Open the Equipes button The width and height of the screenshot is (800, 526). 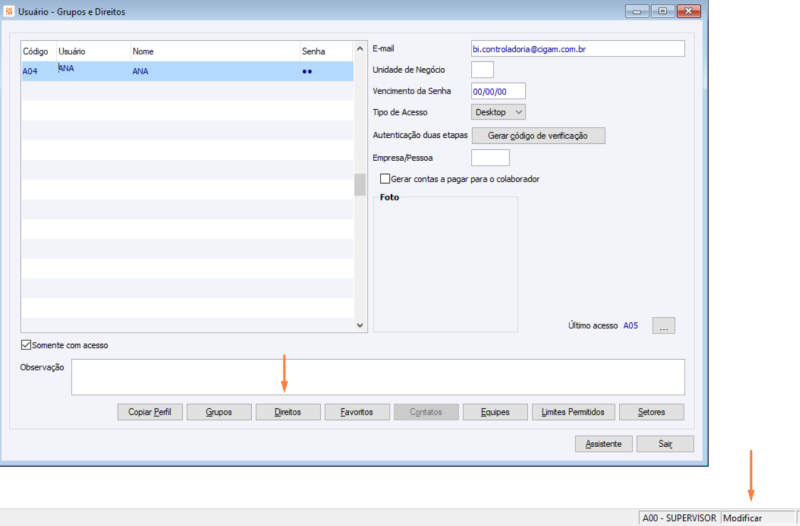pos(495,412)
